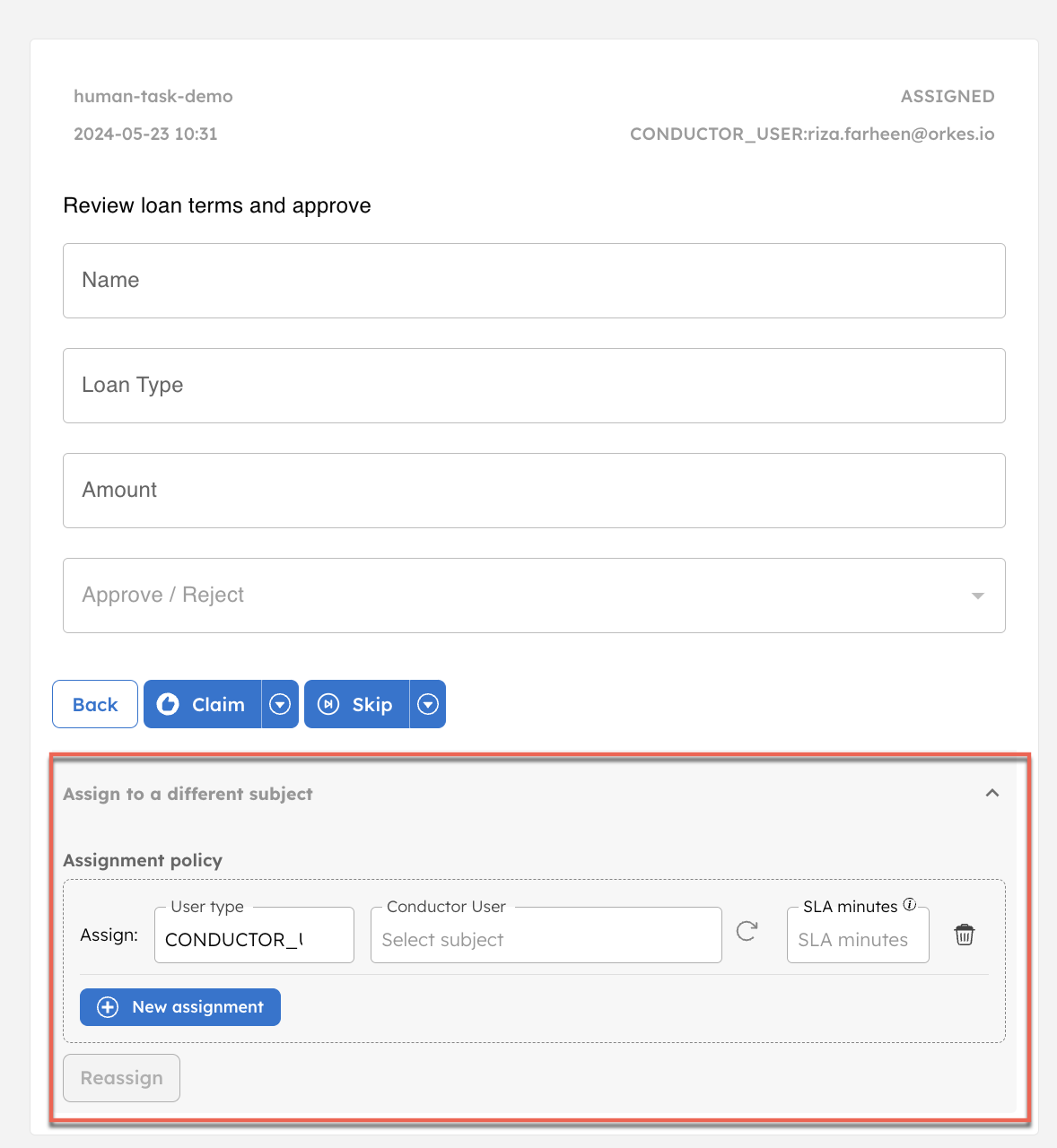Add a New assignment
Image resolution: width=1057 pixels, height=1148 pixels.
[180, 1007]
